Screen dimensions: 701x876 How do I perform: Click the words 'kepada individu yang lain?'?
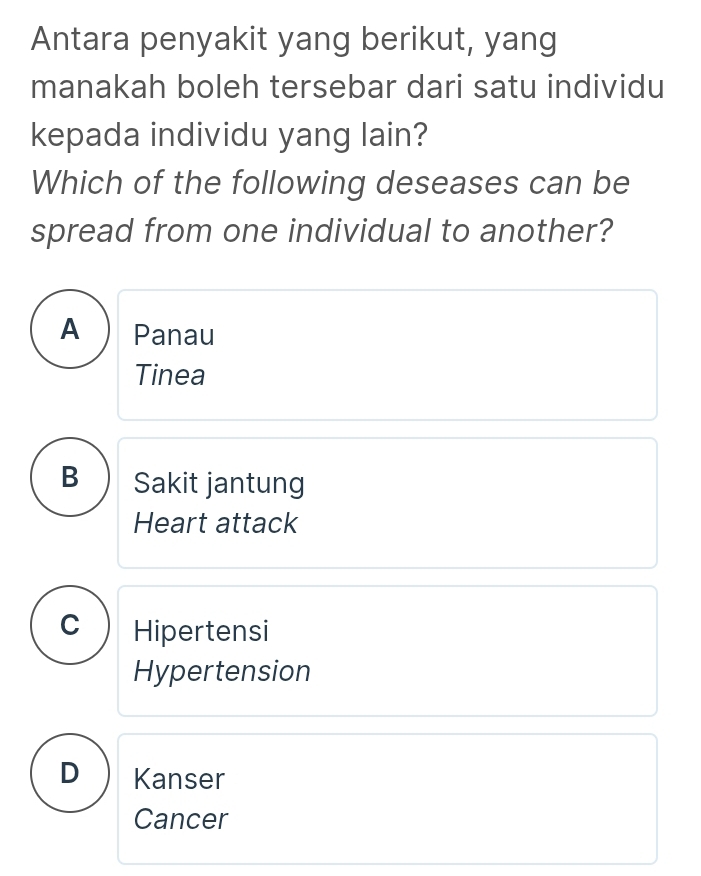click(229, 135)
